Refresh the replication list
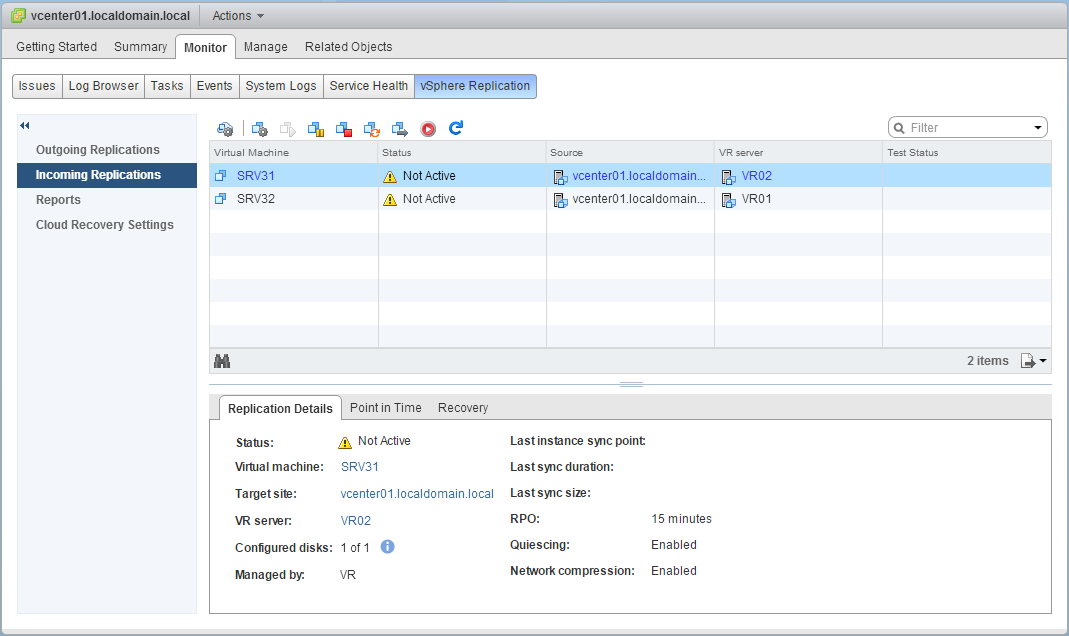The image size is (1069, 636). tap(457, 129)
